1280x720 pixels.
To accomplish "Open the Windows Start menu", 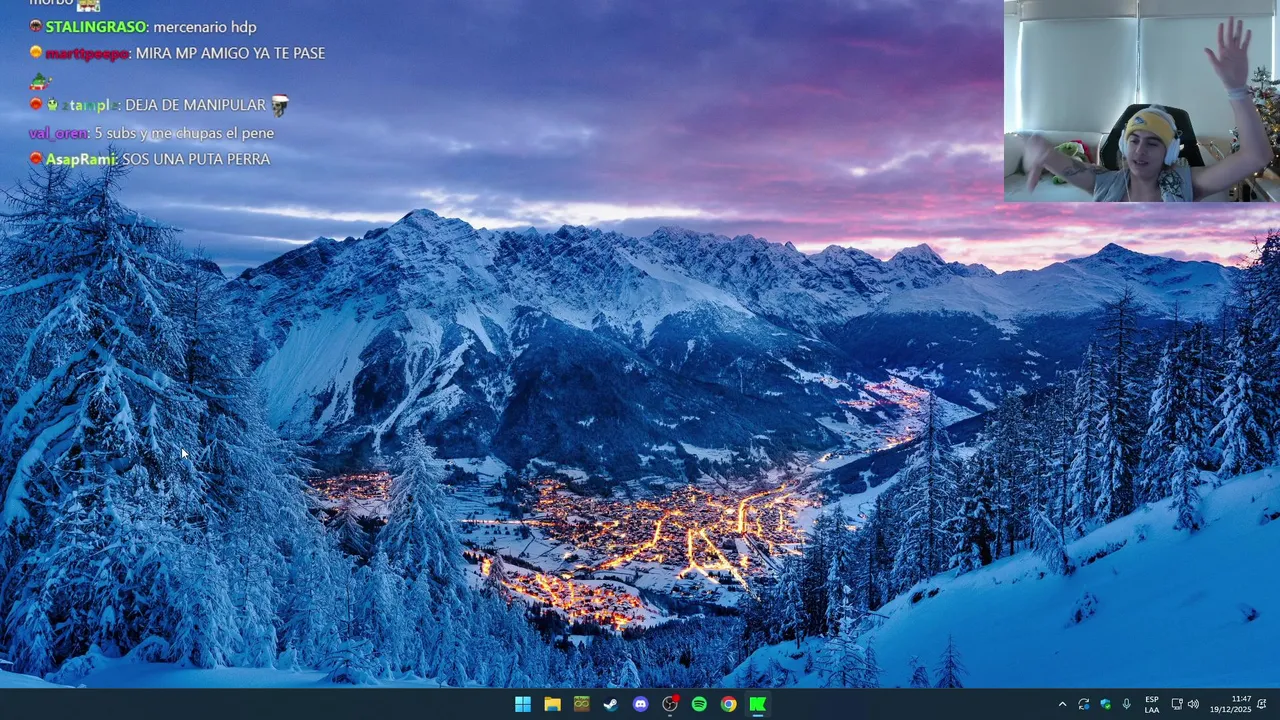I will pyautogui.click(x=522, y=704).
